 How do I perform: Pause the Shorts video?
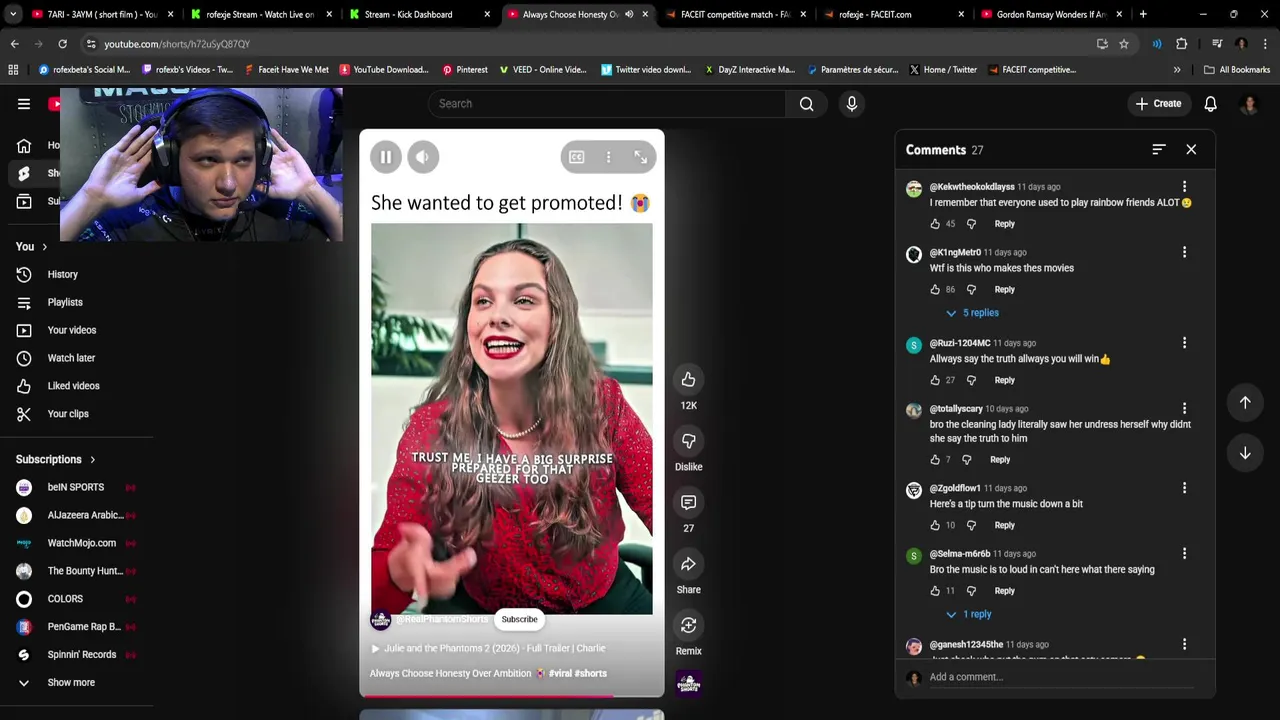(385, 157)
